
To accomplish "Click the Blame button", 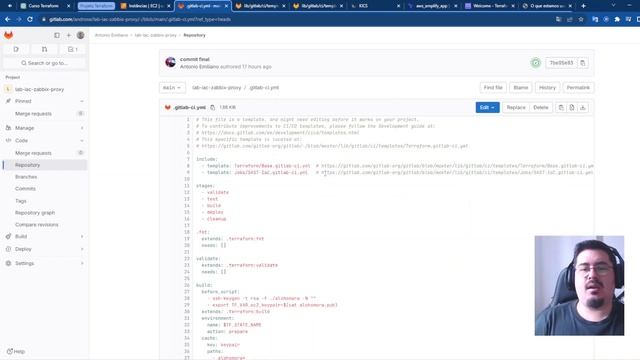I will 521,88.
